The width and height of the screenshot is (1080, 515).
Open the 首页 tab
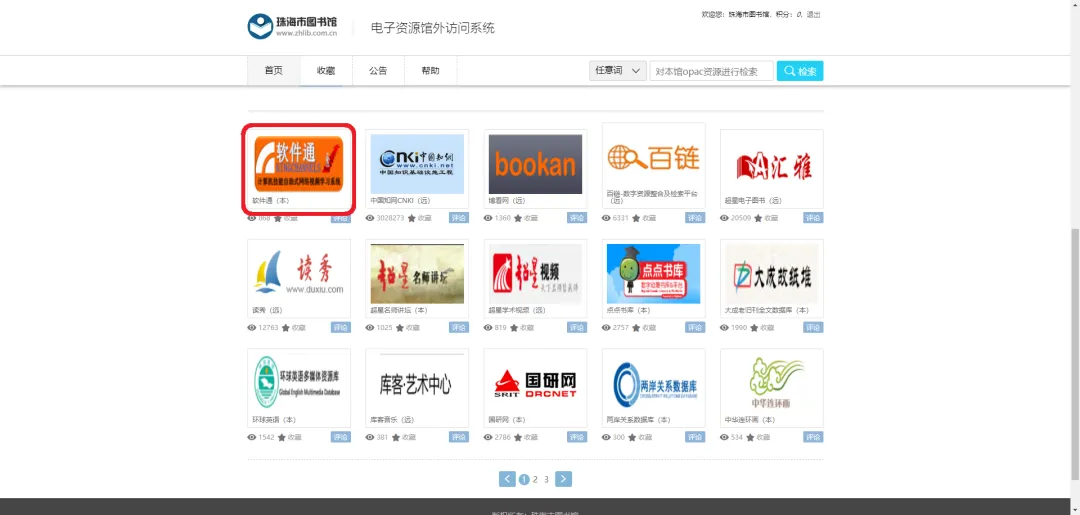(273, 70)
